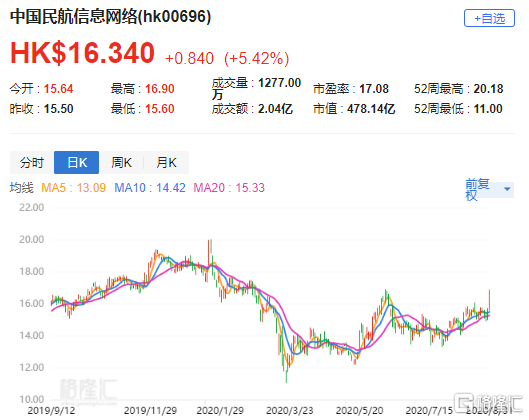Image resolution: width=529 pixels, height=420 pixels.
Task: Click the 2020/3/23 date axis label
Action: (x=289, y=411)
